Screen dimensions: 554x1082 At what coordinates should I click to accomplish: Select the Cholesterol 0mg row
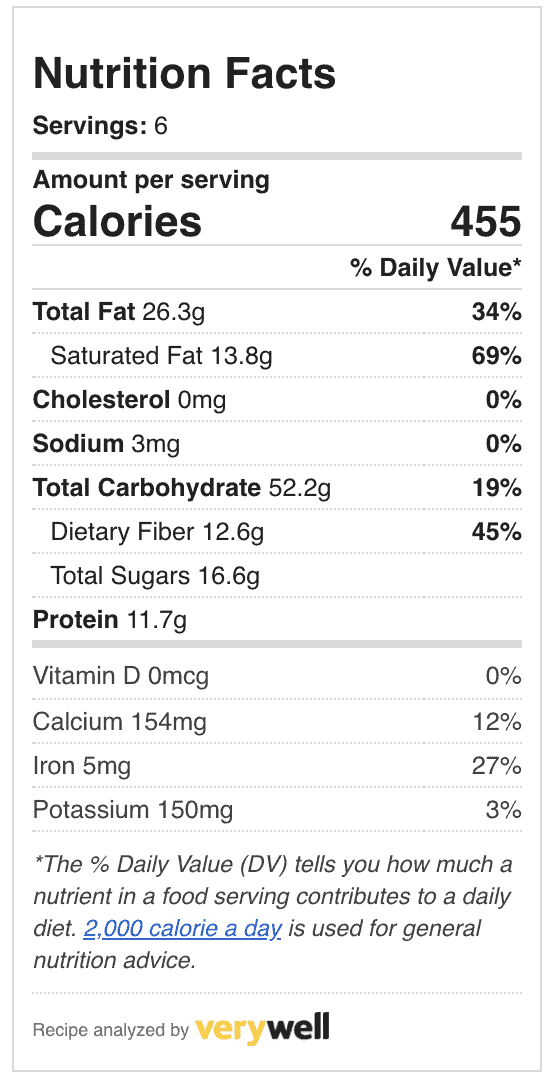pos(277,400)
